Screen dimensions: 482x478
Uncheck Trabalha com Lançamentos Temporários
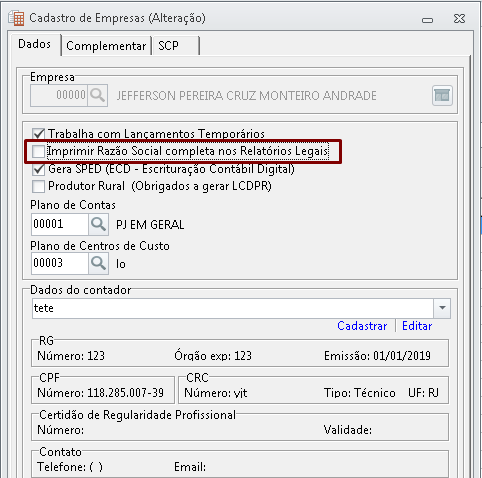[x=38, y=134]
